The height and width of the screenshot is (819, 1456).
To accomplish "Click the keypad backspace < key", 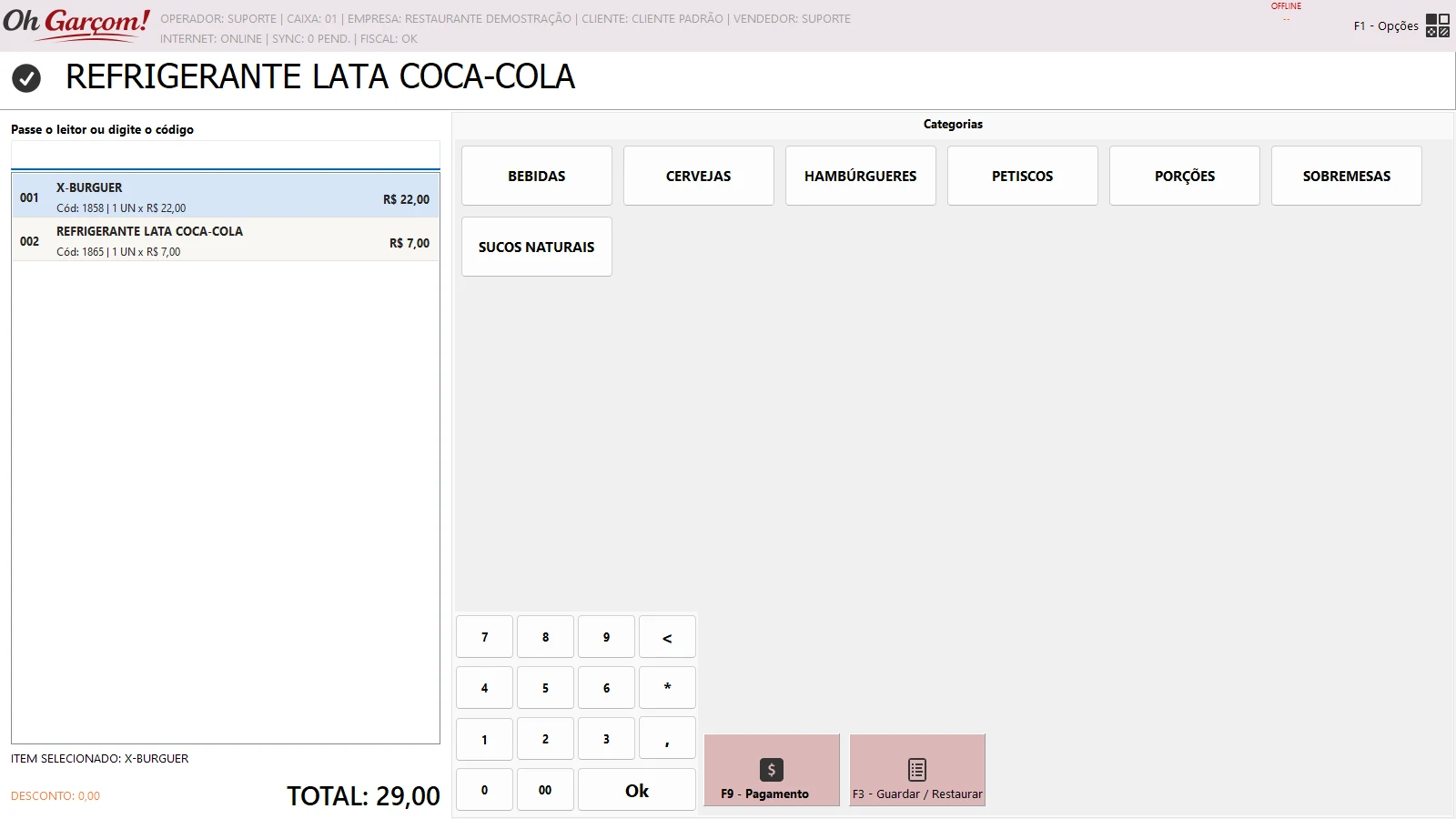I will pos(667,637).
